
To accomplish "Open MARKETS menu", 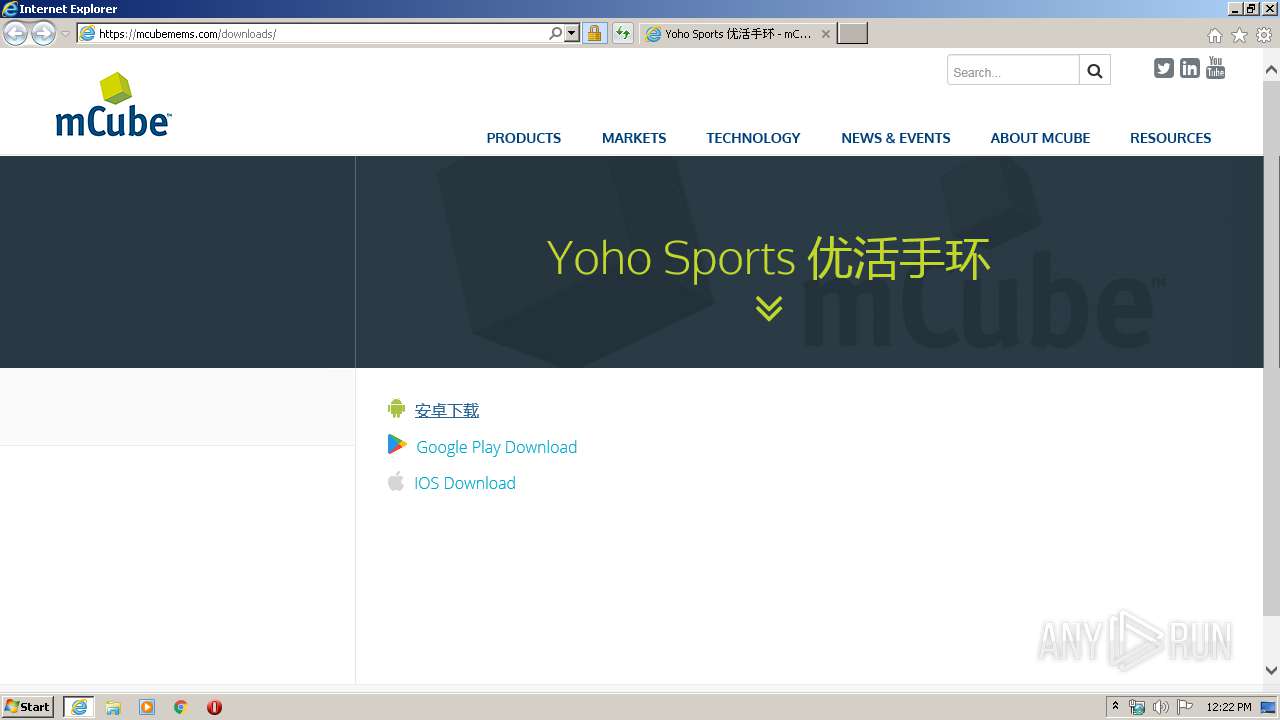I will click(634, 138).
